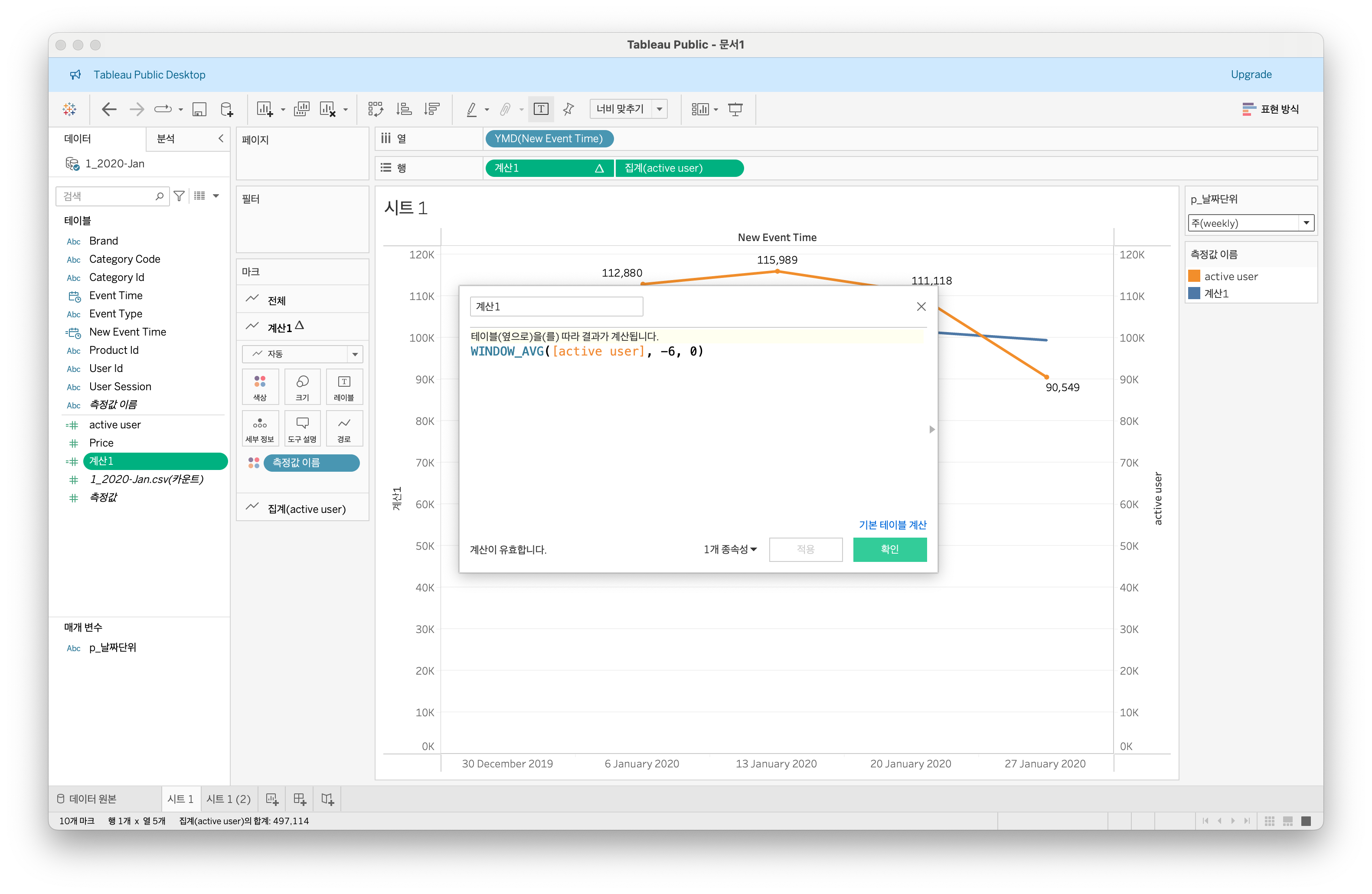Click the calculation name input field
This screenshot has height=894, width=1372.
(x=556, y=307)
